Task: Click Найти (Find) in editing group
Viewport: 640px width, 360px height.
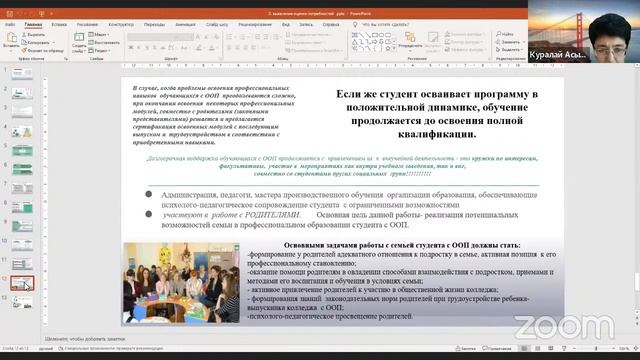Action: point(505,34)
